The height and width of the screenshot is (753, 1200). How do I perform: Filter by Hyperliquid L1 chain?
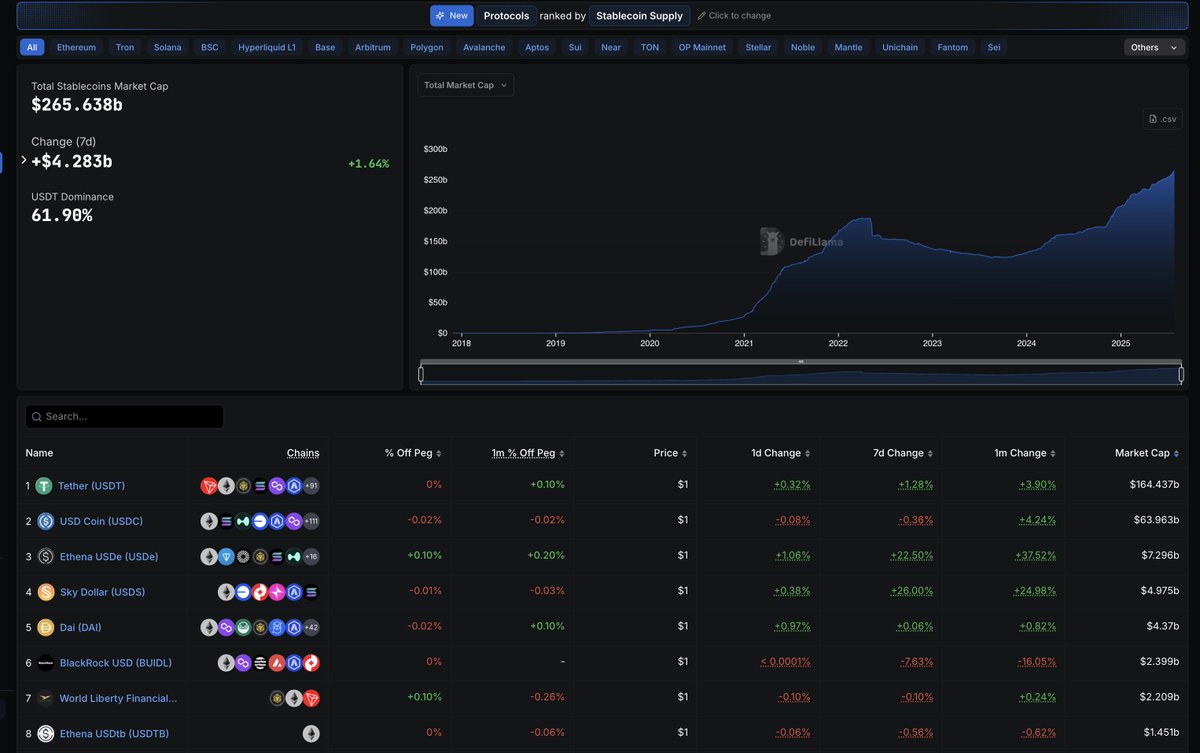267,47
